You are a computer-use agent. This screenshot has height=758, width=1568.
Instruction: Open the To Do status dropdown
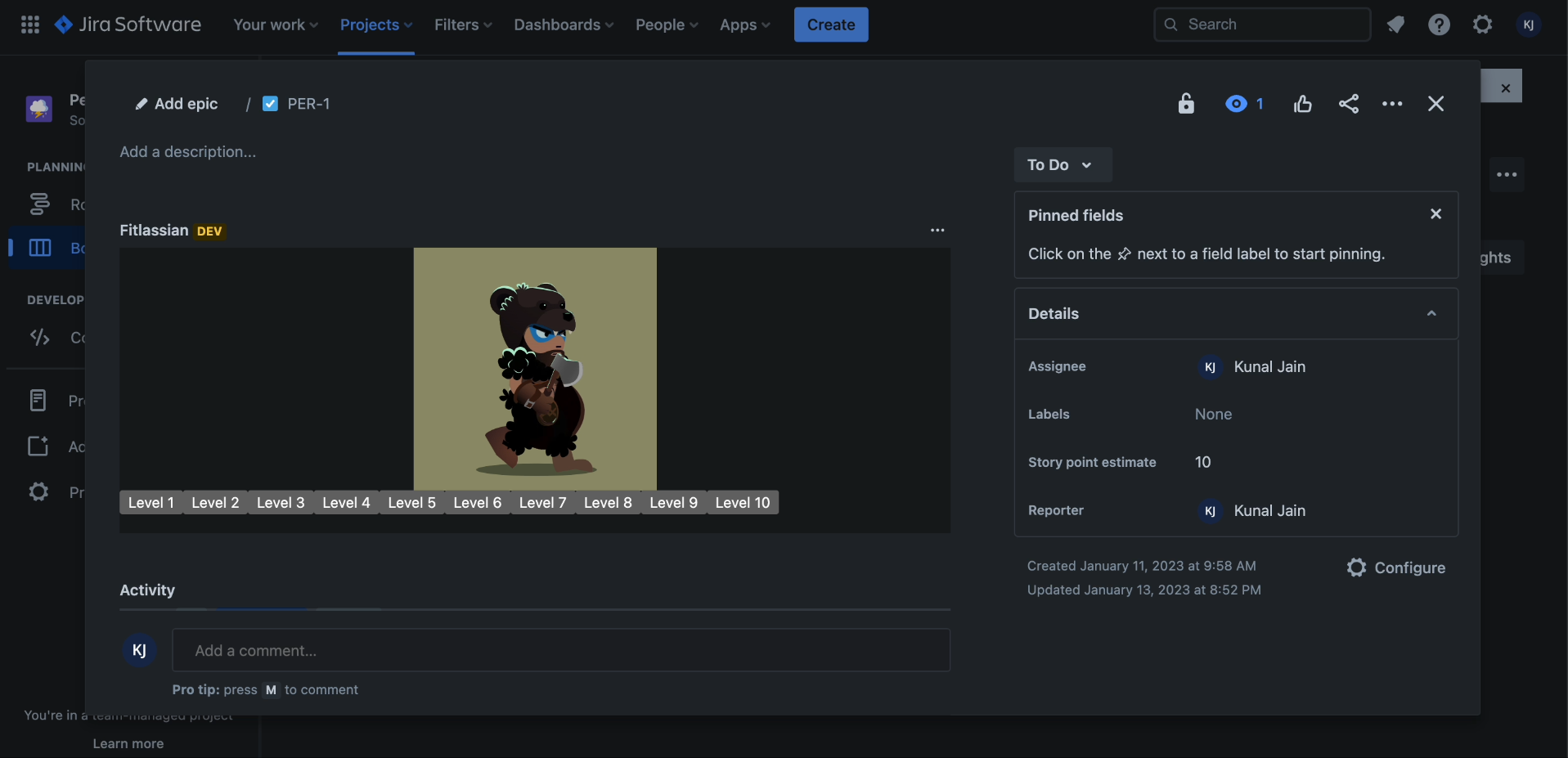(x=1063, y=165)
